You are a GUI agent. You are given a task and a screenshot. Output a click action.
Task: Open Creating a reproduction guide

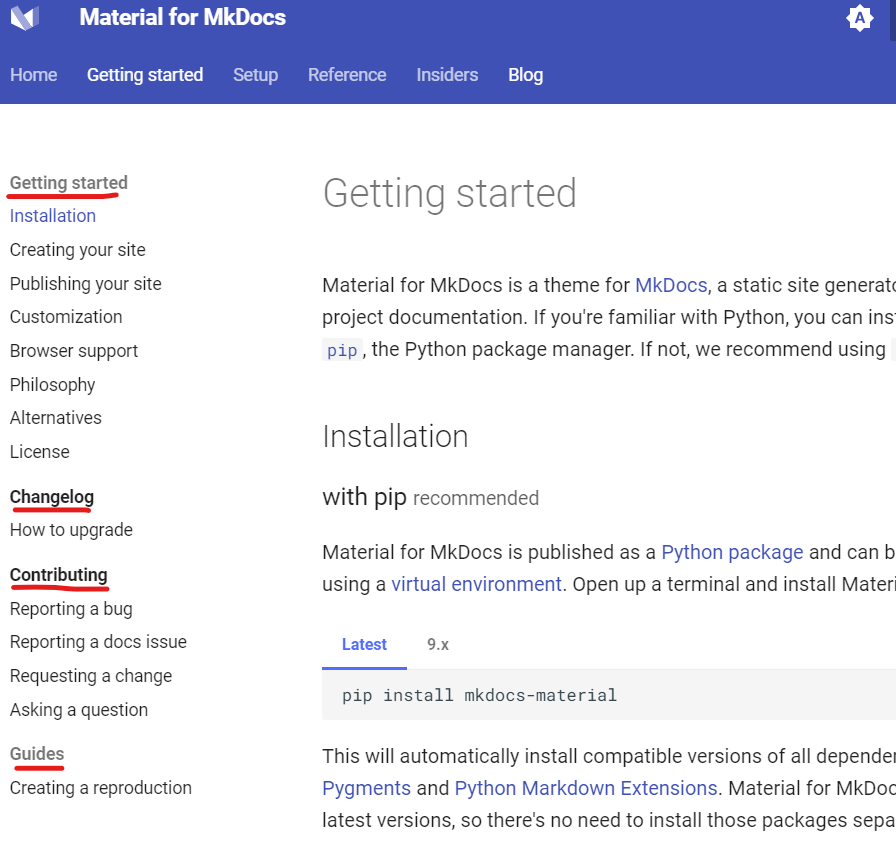click(x=101, y=787)
